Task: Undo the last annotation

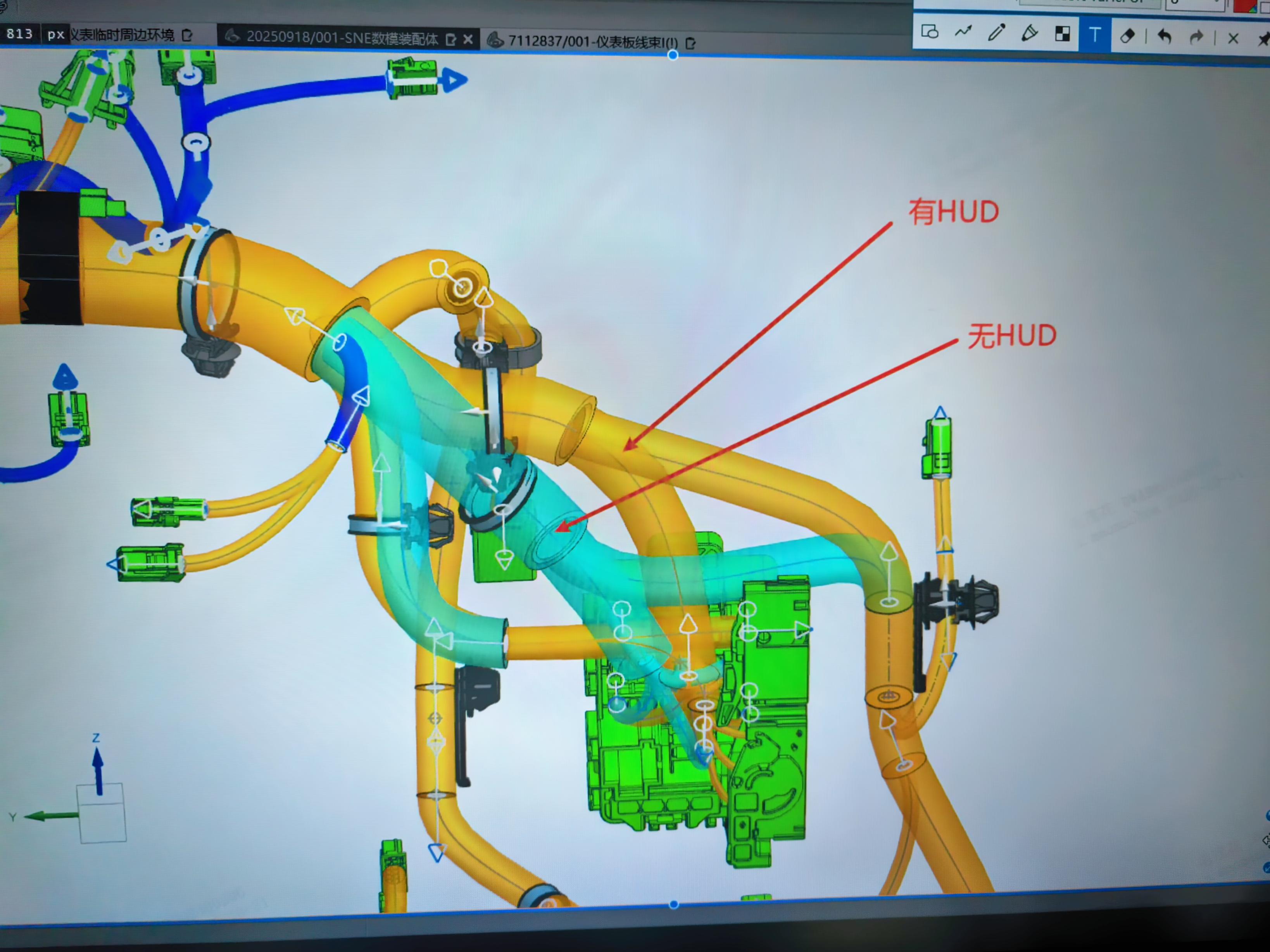Action: [x=1164, y=37]
